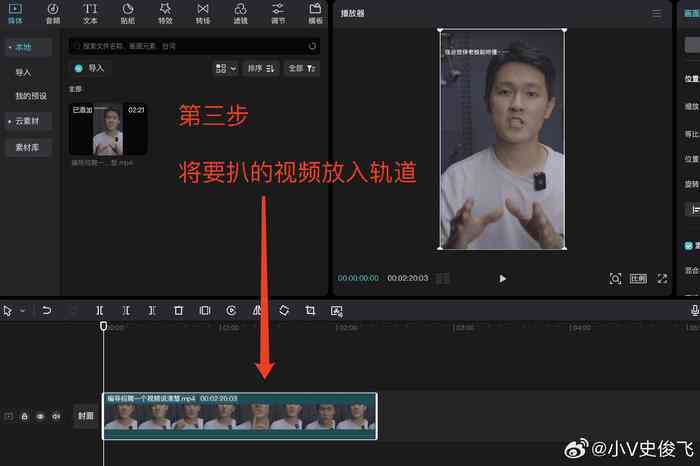Image resolution: width=700 pixels, height=466 pixels.
Task: Expand the 云素材 (Cloud material) section
Action: (28, 121)
